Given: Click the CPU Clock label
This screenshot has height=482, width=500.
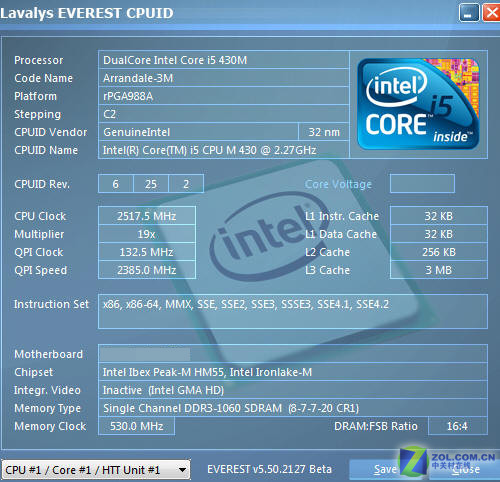Looking at the screenshot, I should 40,216.
